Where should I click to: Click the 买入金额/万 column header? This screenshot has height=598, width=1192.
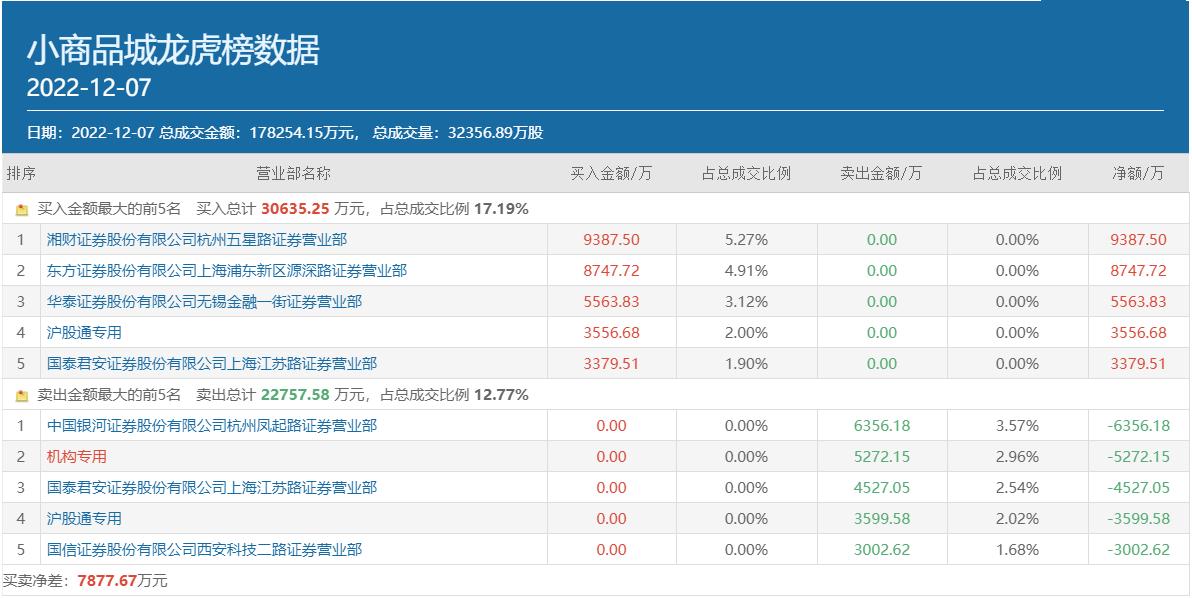click(x=611, y=174)
